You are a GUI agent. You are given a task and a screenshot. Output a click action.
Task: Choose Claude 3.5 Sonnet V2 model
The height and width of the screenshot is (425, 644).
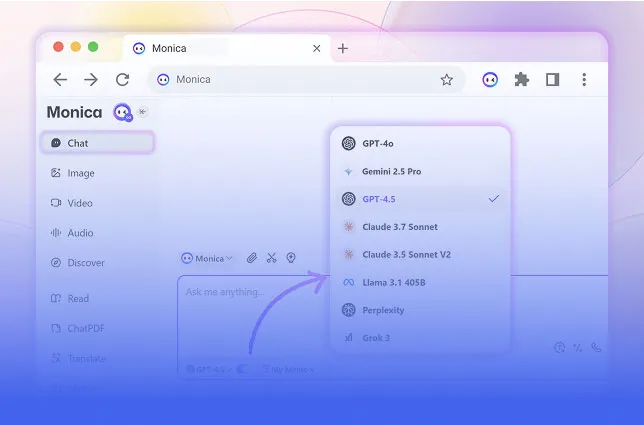point(420,255)
